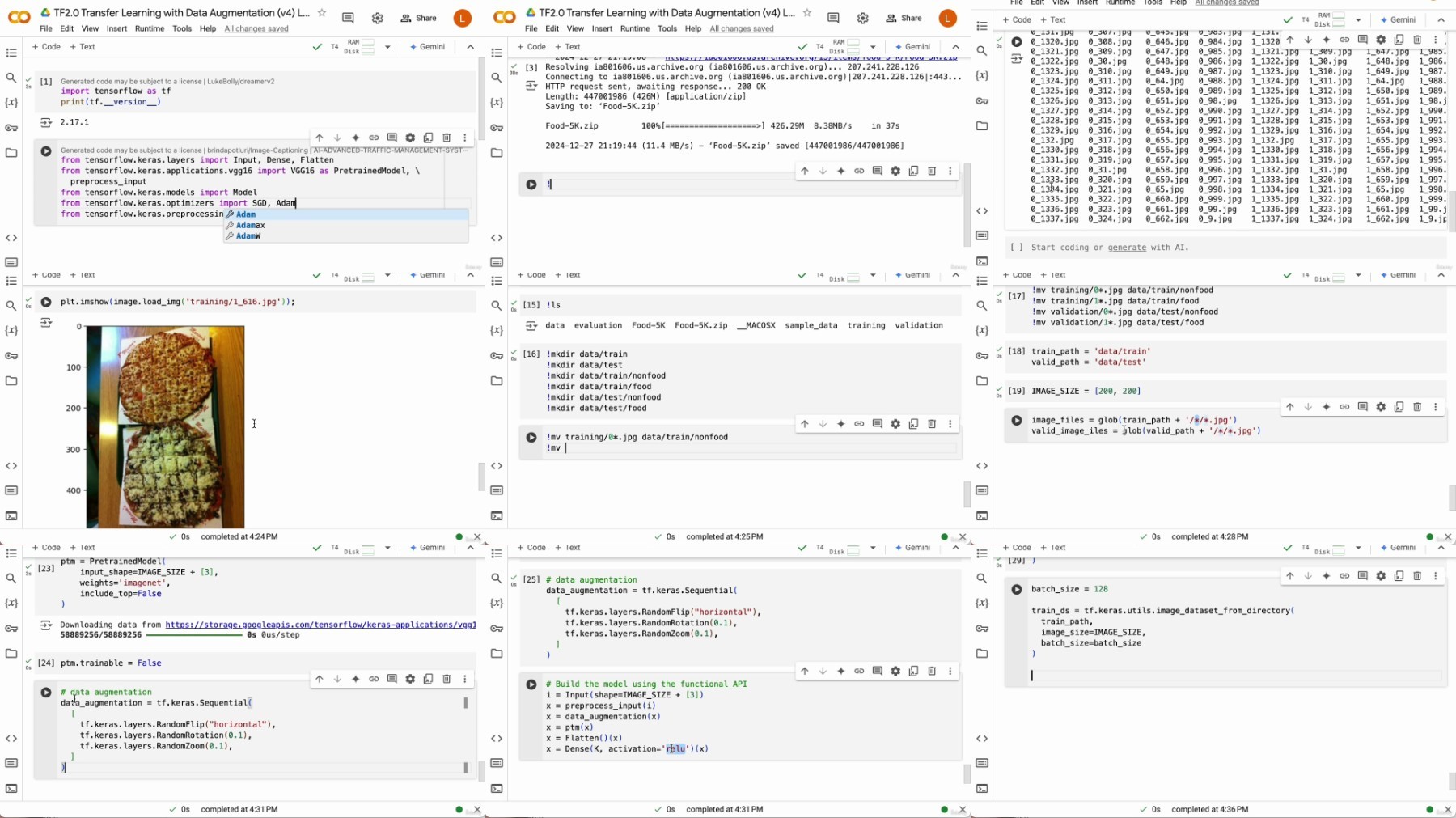
Task: Collapse the header chevron above the jpg file listing
Action: 1441,19
